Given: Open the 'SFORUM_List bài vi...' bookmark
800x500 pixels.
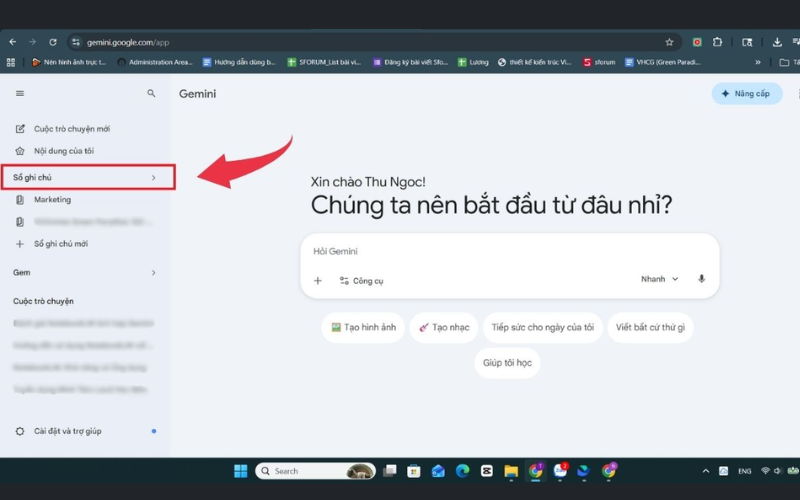Looking at the screenshot, I should pyautogui.click(x=324, y=62).
